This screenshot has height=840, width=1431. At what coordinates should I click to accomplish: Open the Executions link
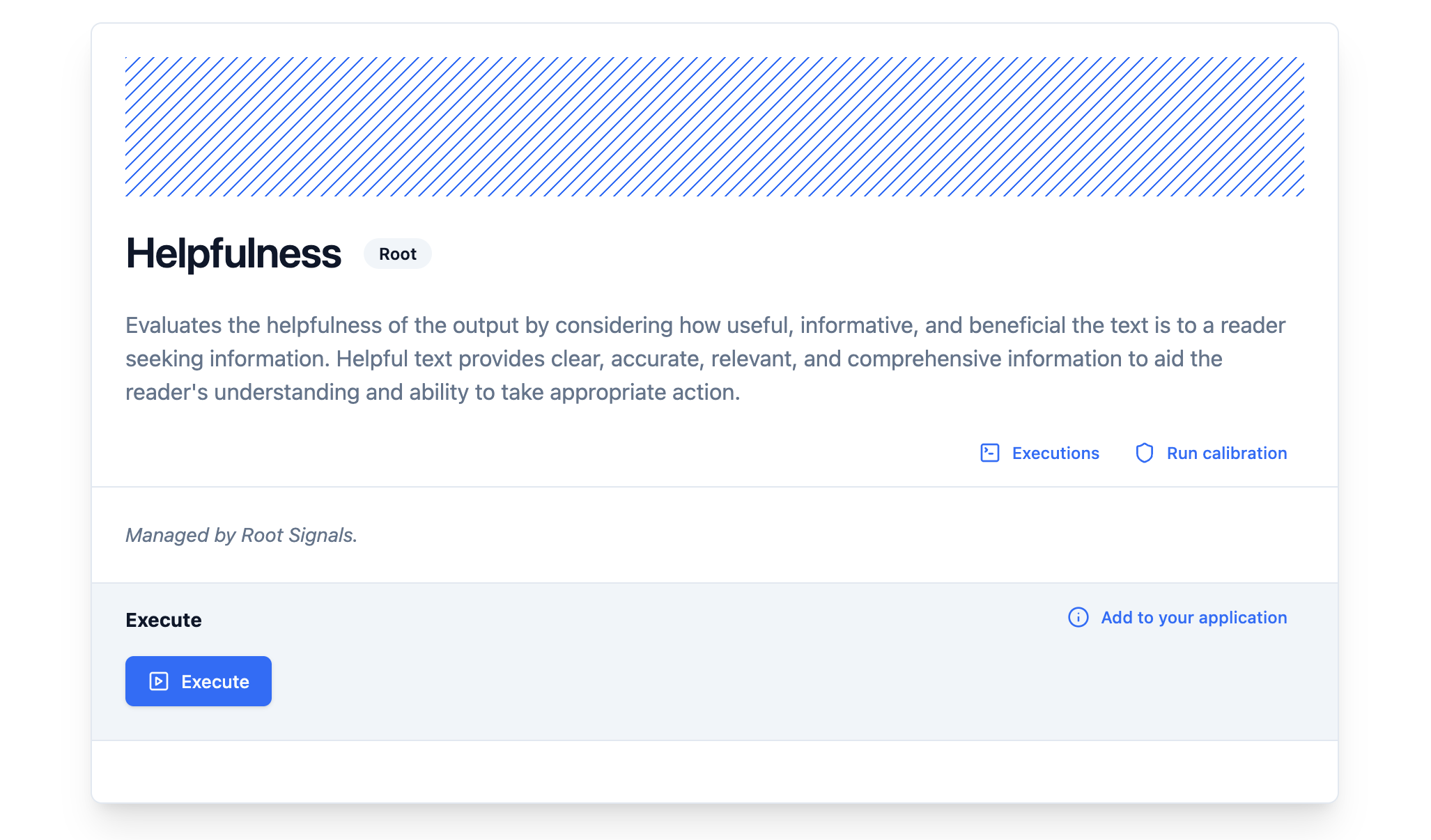[1055, 453]
